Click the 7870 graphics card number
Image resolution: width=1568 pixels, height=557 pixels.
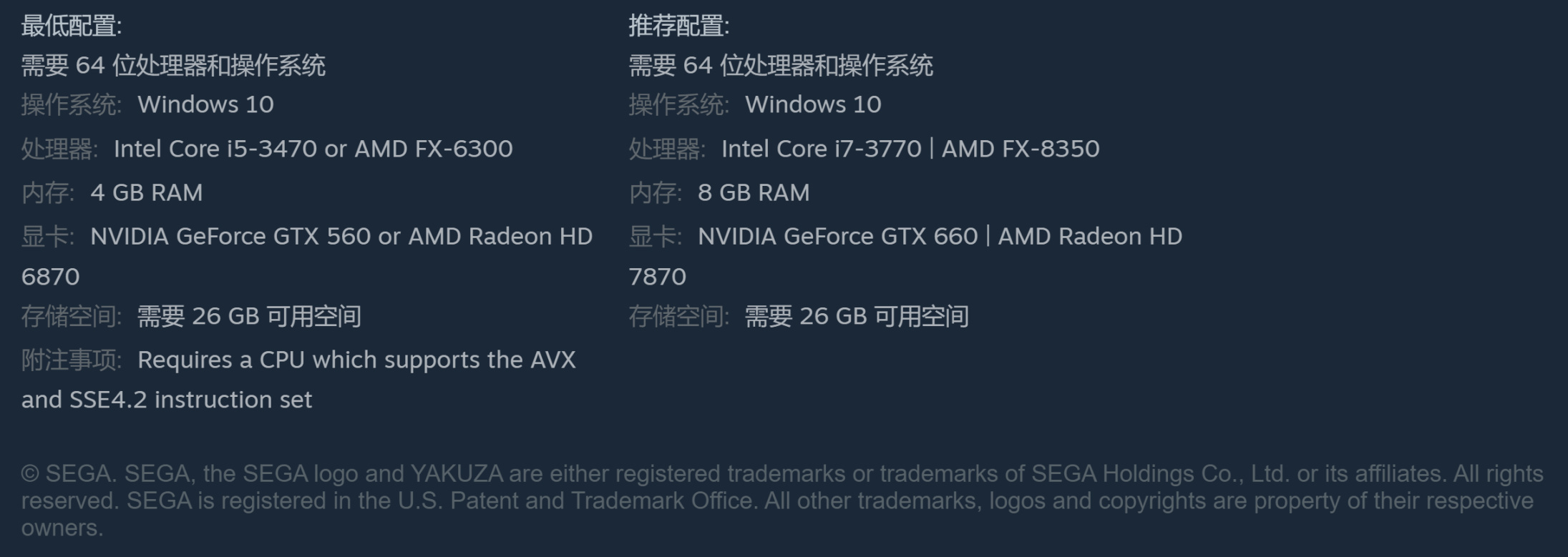[657, 277]
